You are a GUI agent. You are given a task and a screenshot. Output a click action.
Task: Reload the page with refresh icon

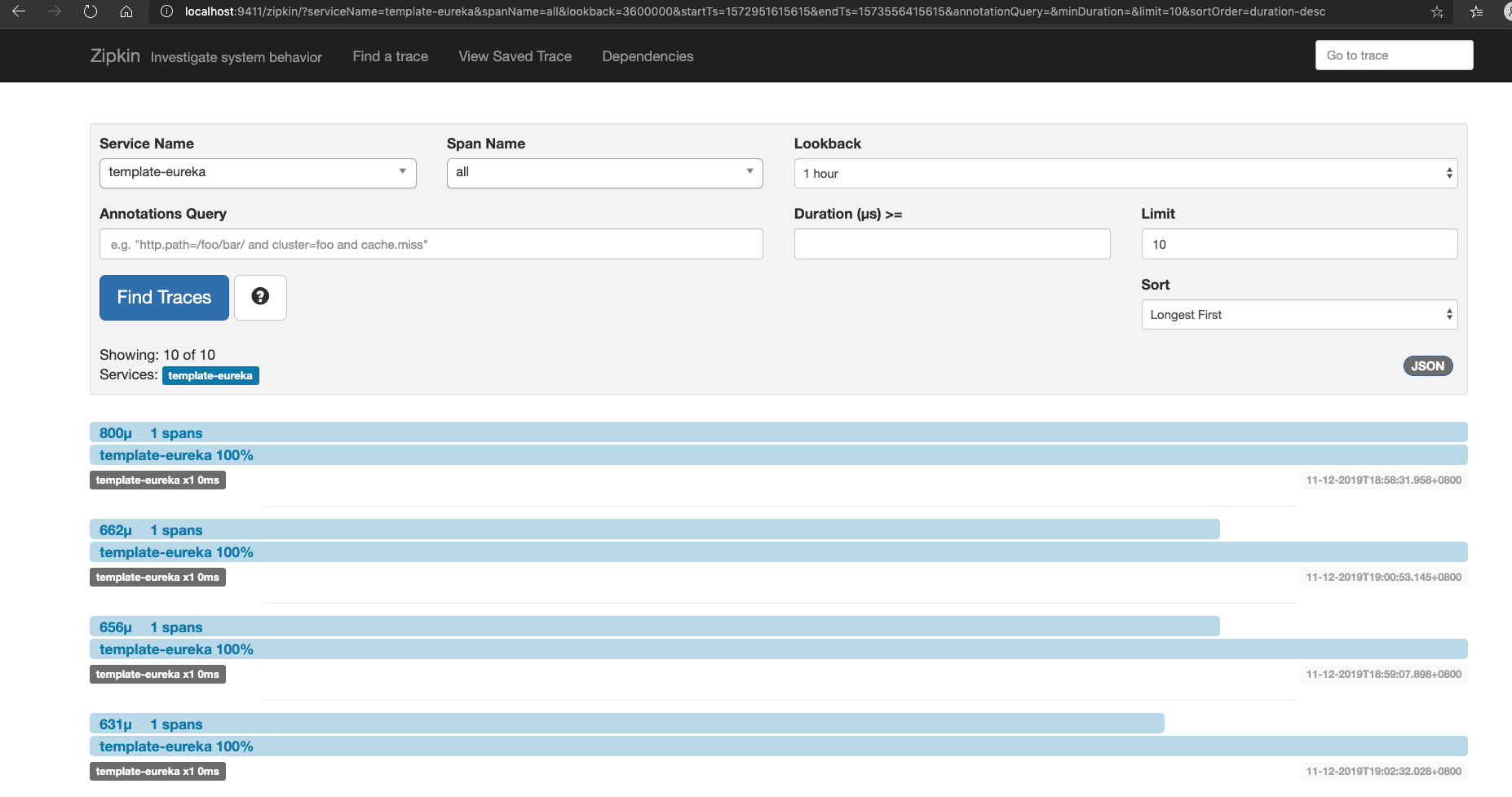91,11
